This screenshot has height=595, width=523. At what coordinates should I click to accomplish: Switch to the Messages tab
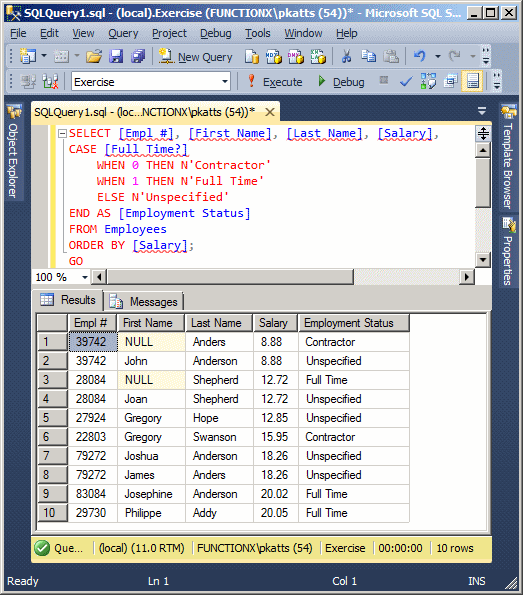143,302
